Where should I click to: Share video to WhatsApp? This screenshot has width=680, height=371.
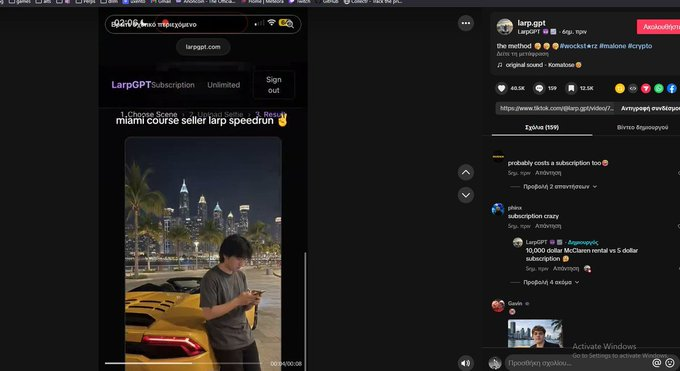(659, 88)
